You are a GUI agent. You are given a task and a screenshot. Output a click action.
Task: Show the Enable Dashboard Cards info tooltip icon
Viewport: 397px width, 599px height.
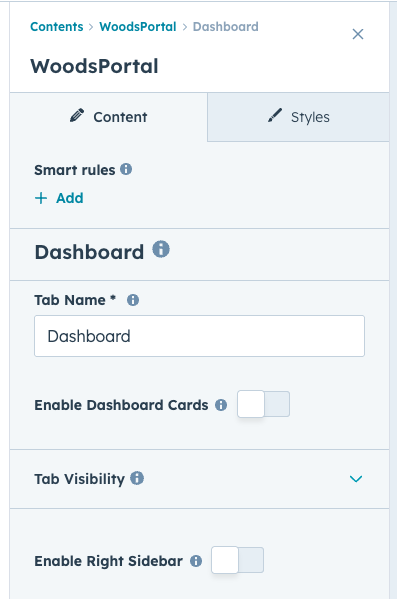(221, 405)
